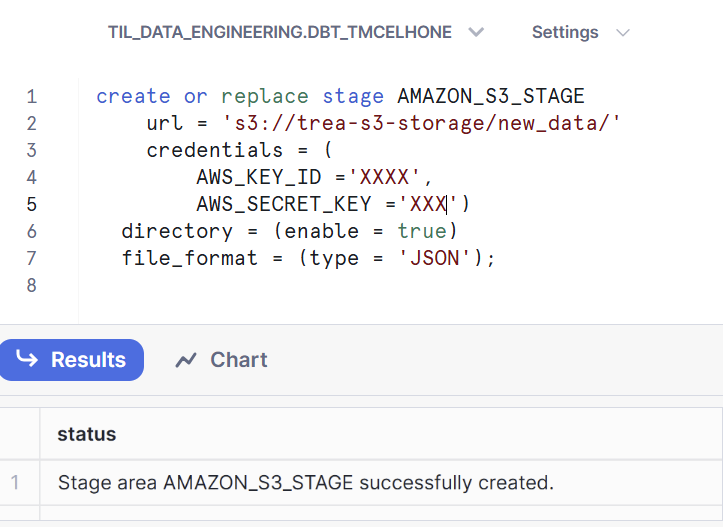Expand the chevron next to Settings
The height and width of the screenshot is (527, 723).
point(623,33)
